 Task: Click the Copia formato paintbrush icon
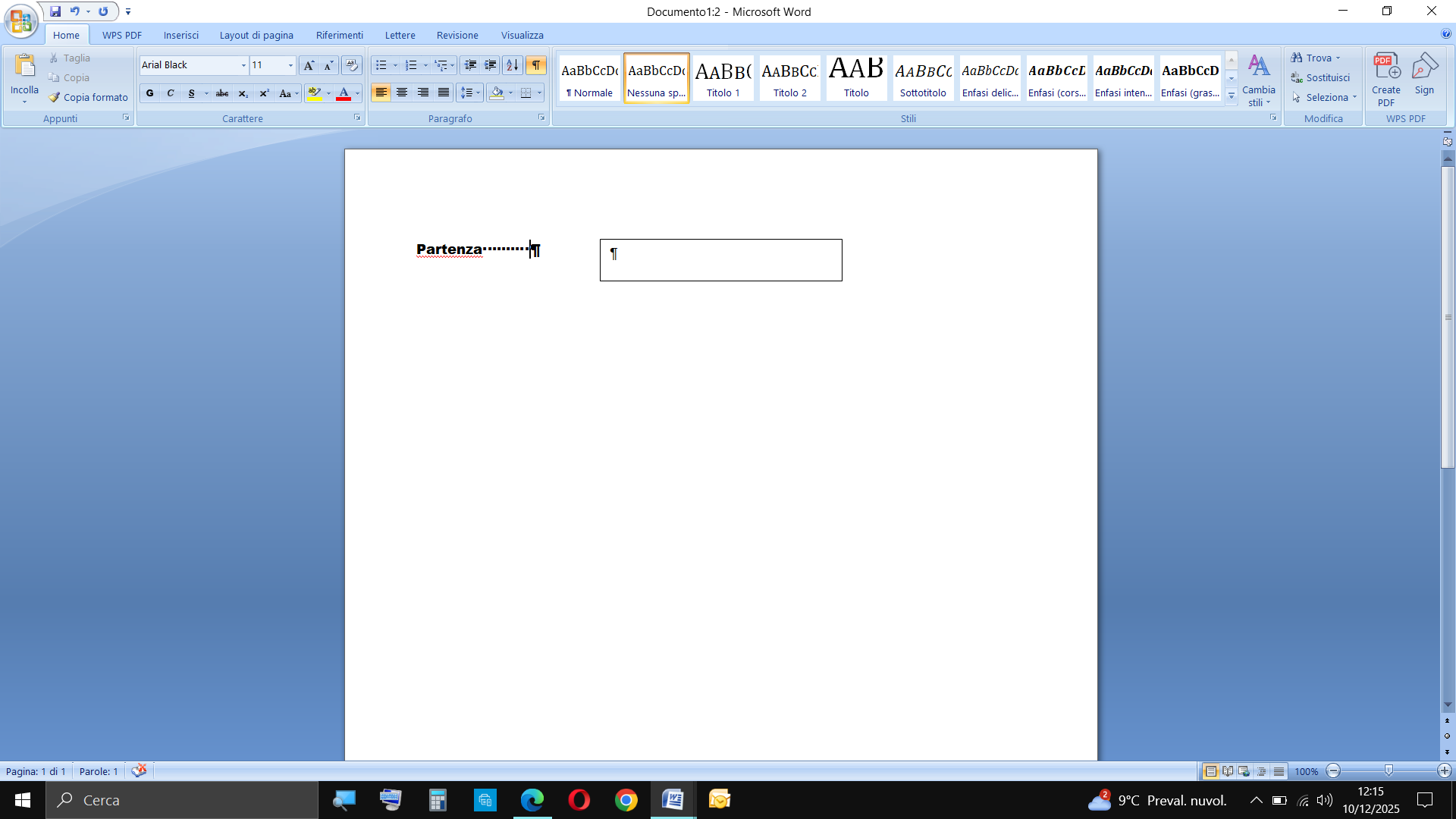pos(55,98)
